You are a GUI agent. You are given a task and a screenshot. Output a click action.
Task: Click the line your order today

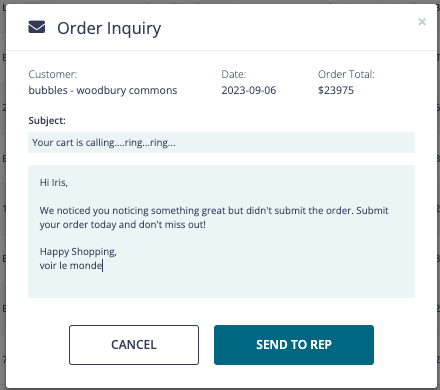(123, 225)
